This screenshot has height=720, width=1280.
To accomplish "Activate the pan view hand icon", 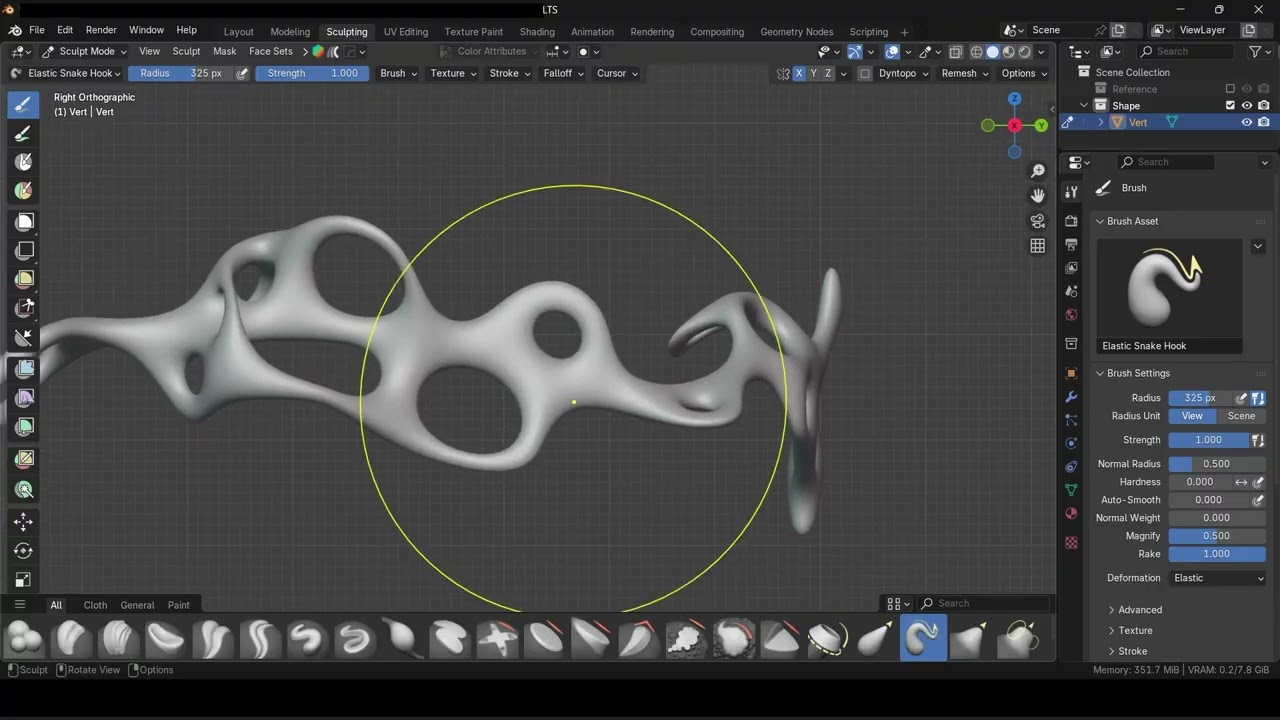I will click(1038, 196).
